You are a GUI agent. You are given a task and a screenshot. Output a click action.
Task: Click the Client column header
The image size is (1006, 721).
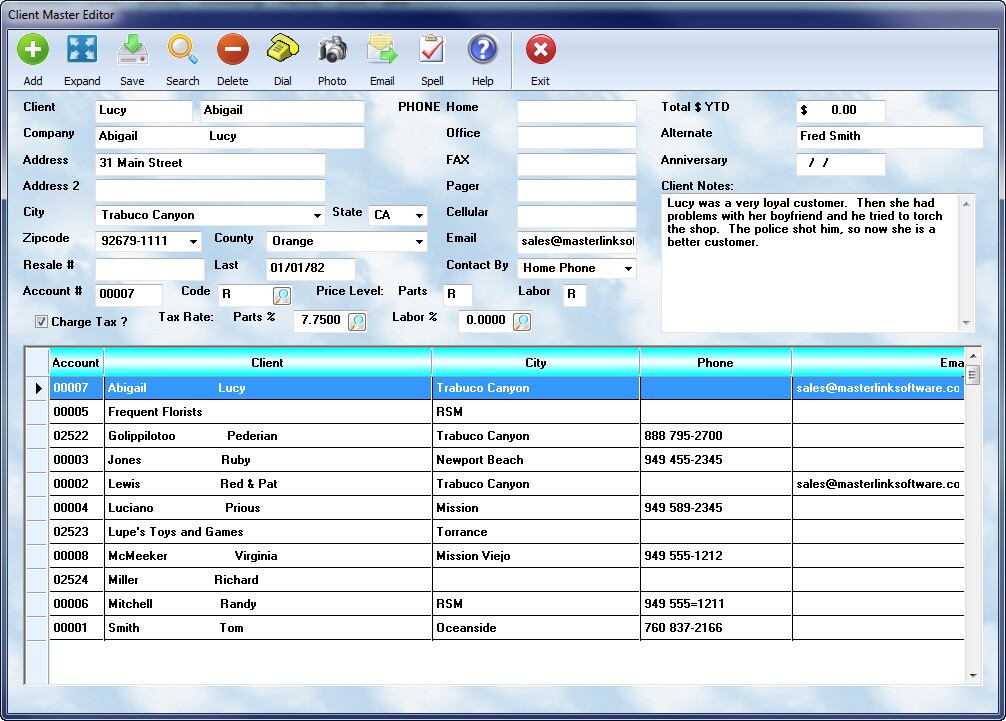pyautogui.click(x=267, y=363)
